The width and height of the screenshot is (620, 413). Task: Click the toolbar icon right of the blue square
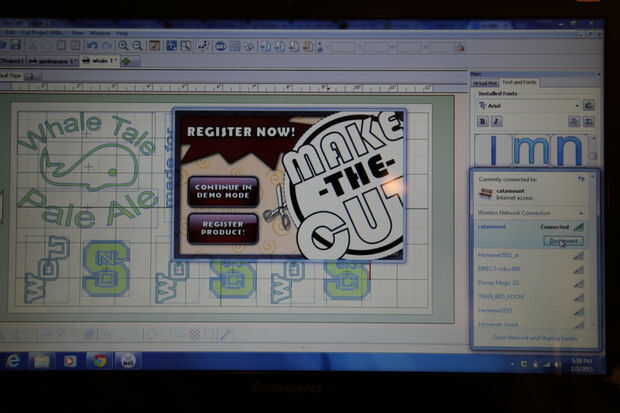[186, 45]
